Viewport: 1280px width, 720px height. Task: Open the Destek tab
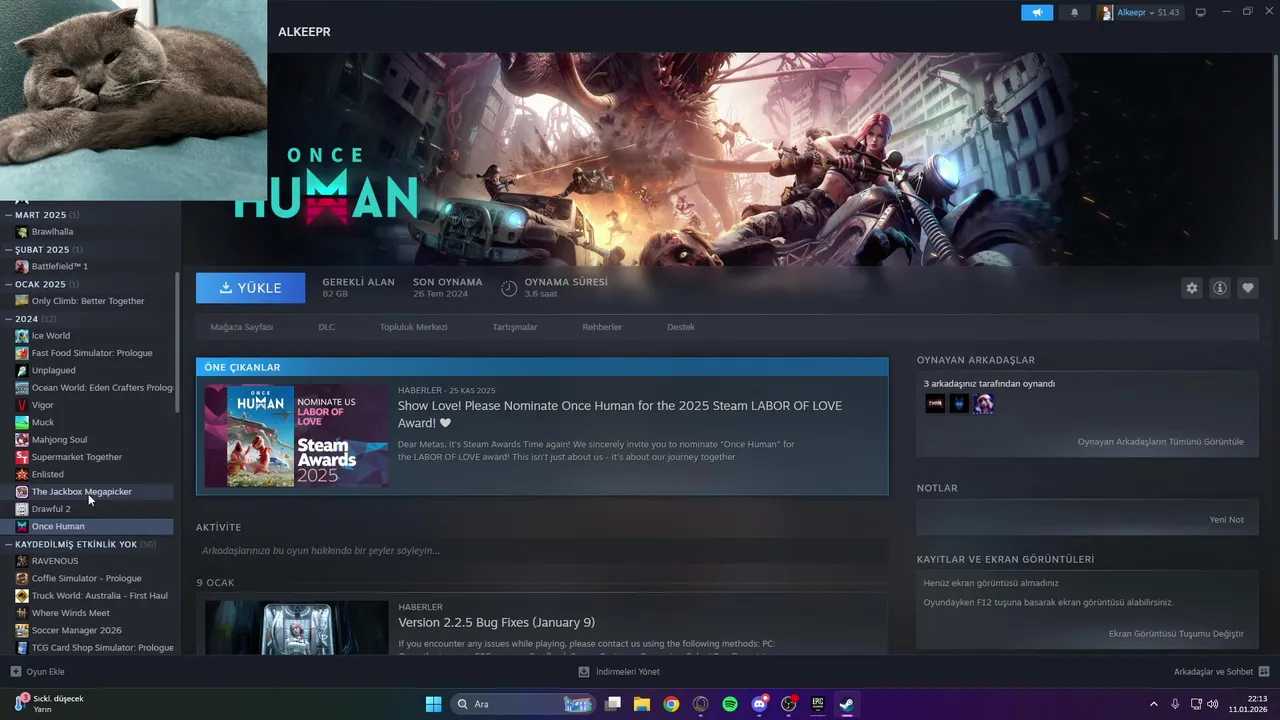(x=681, y=327)
